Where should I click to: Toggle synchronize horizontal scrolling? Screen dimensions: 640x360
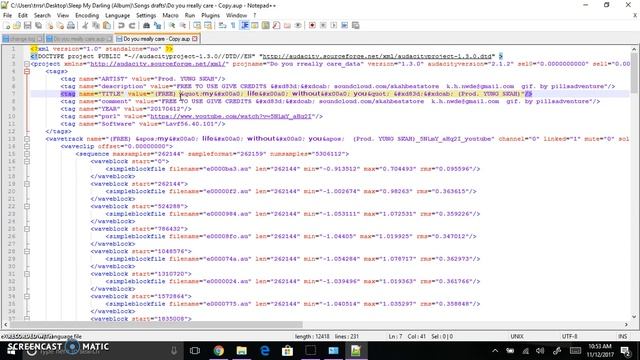pyautogui.click(x=208, y=26)
